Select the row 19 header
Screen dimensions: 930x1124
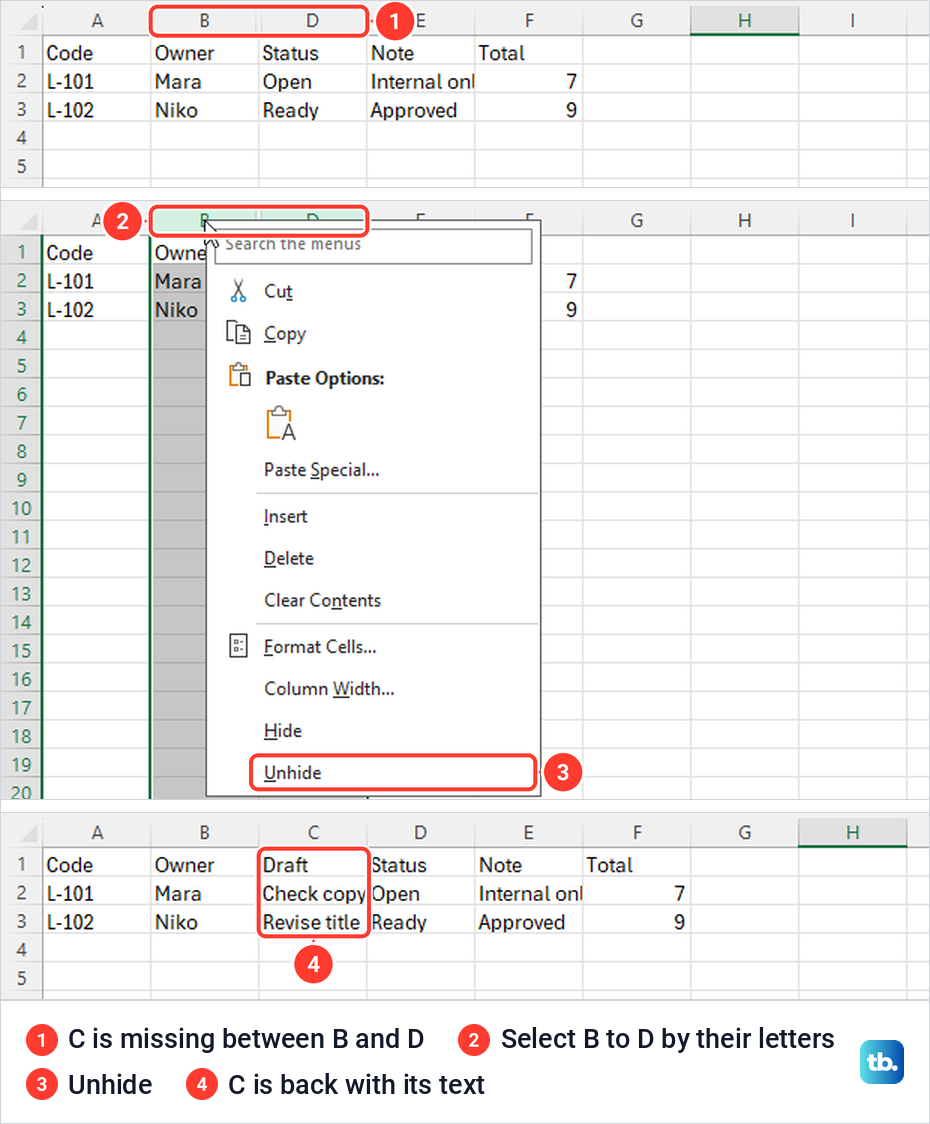click(22, 765)
